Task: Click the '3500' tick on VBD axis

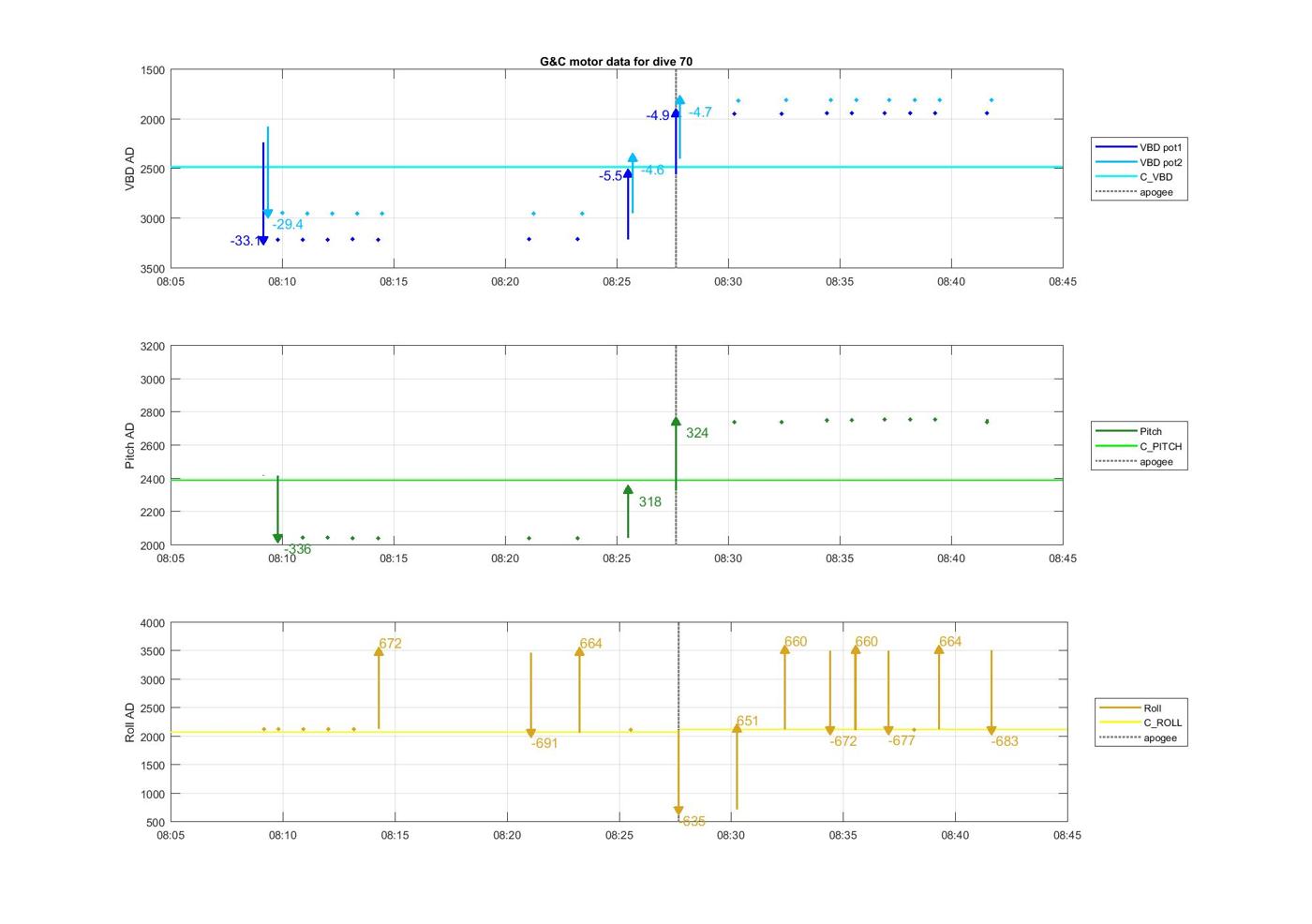Action: [x=153, y=269]
